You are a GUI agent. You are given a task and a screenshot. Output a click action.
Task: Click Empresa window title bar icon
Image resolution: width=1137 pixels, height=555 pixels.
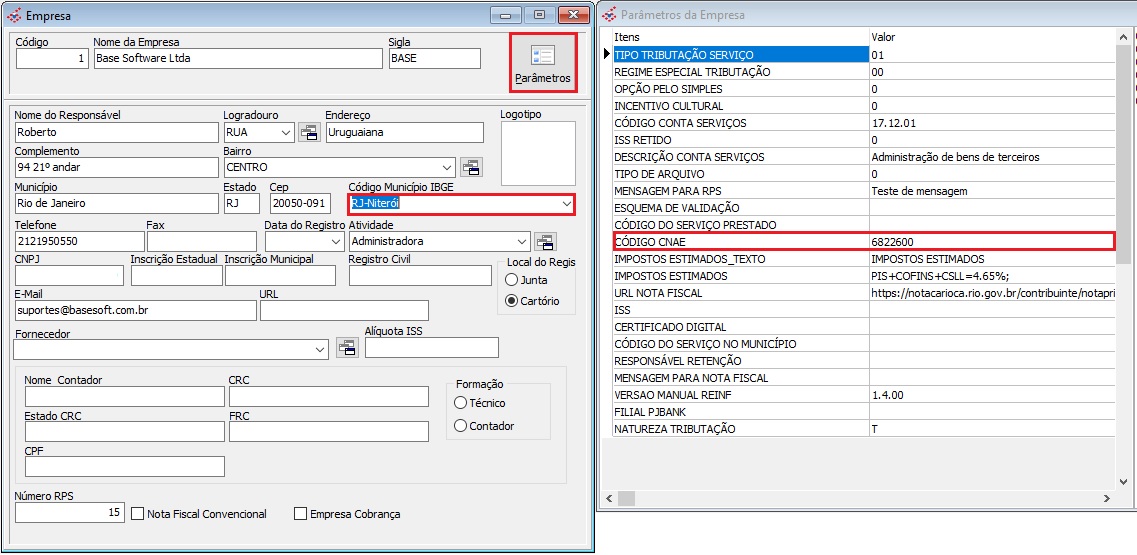point(13,15)
